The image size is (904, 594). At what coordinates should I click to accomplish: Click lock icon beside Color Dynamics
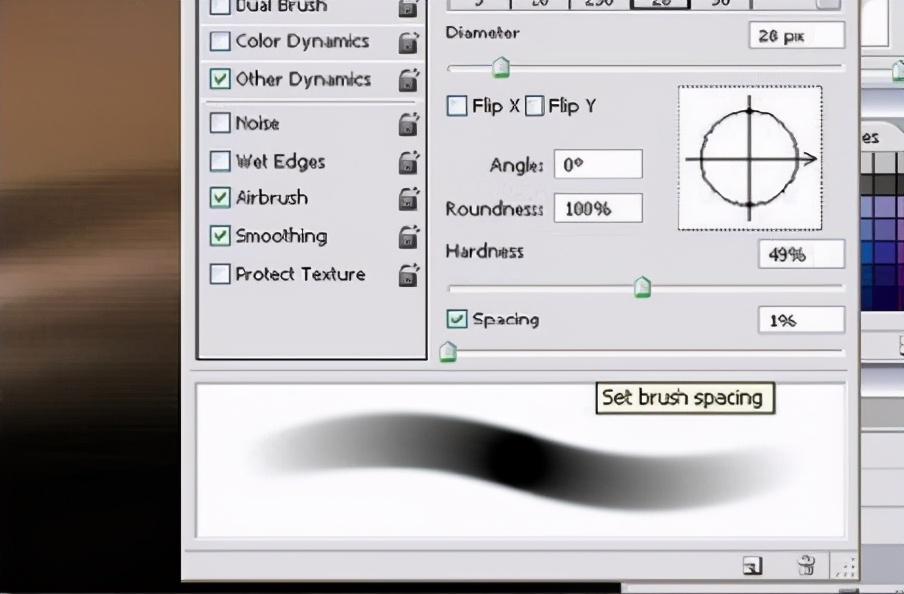(x=408, y=43)
